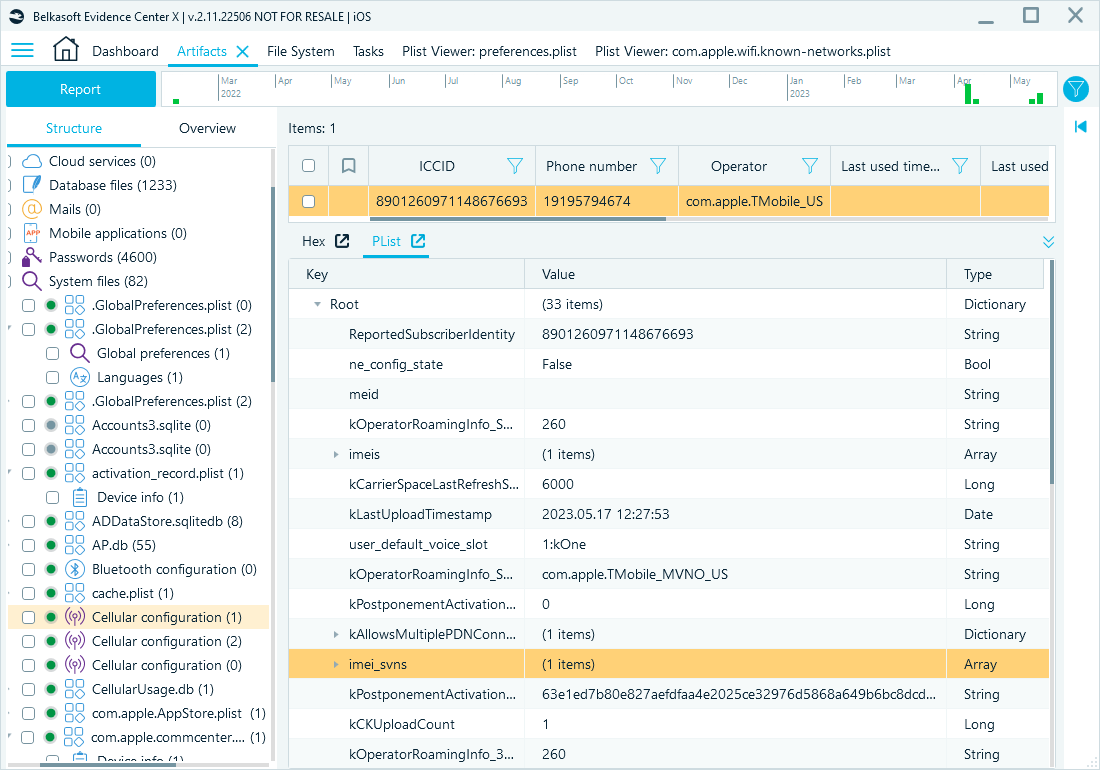Click the green April 2023 timeline bar
This screenshot has height=770, width=1100.
[x=969, y=93]
